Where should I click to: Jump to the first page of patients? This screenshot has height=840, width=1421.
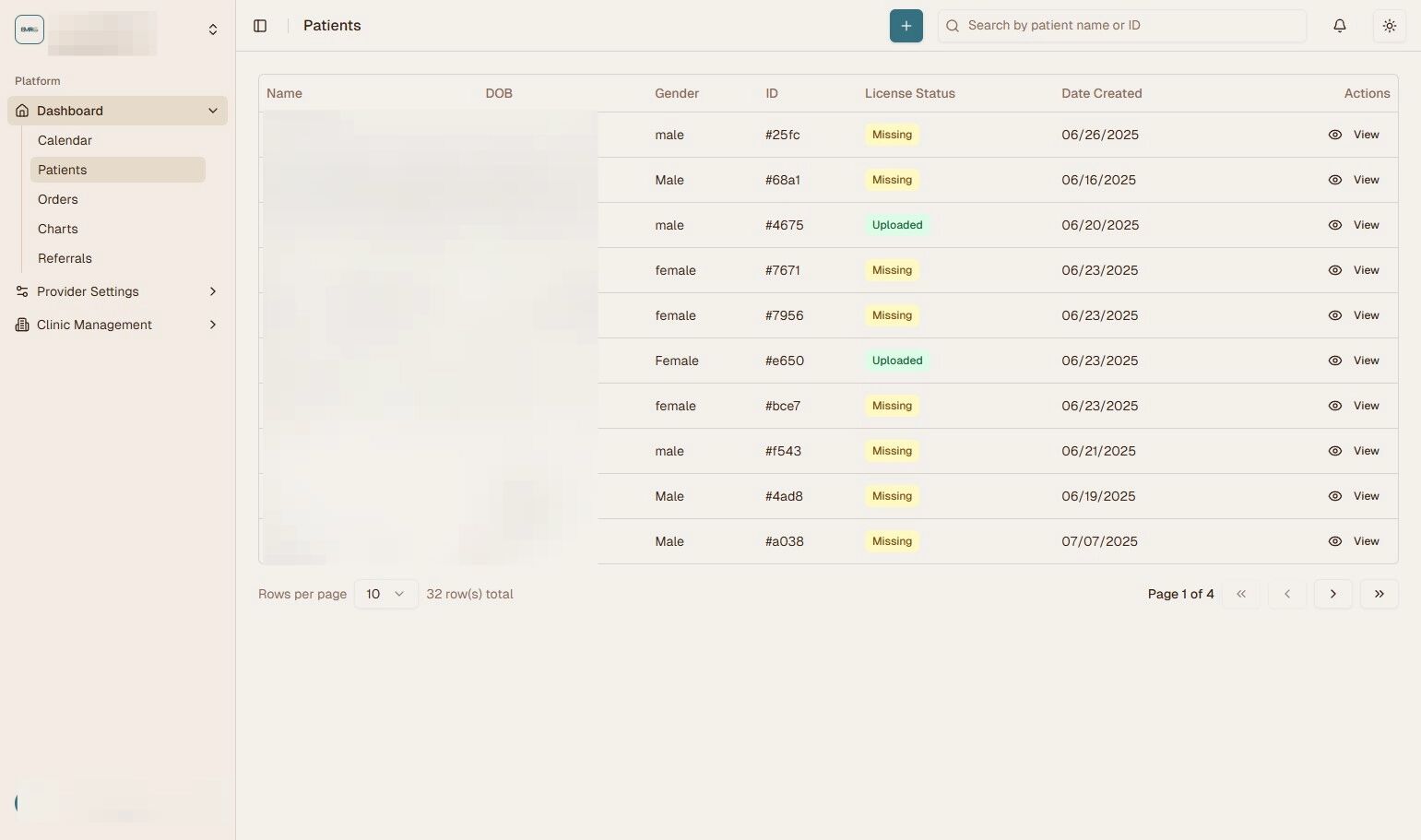[1240, 594]
